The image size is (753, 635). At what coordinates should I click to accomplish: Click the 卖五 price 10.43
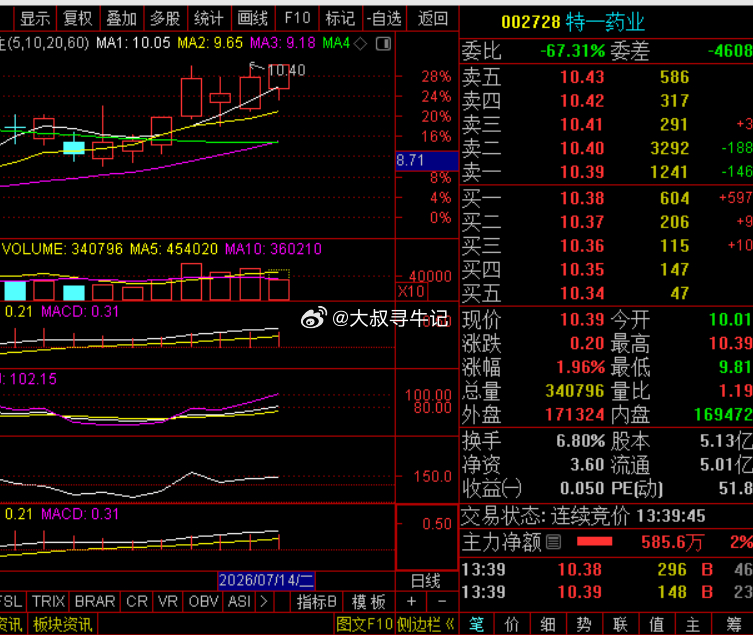[582, 77]
